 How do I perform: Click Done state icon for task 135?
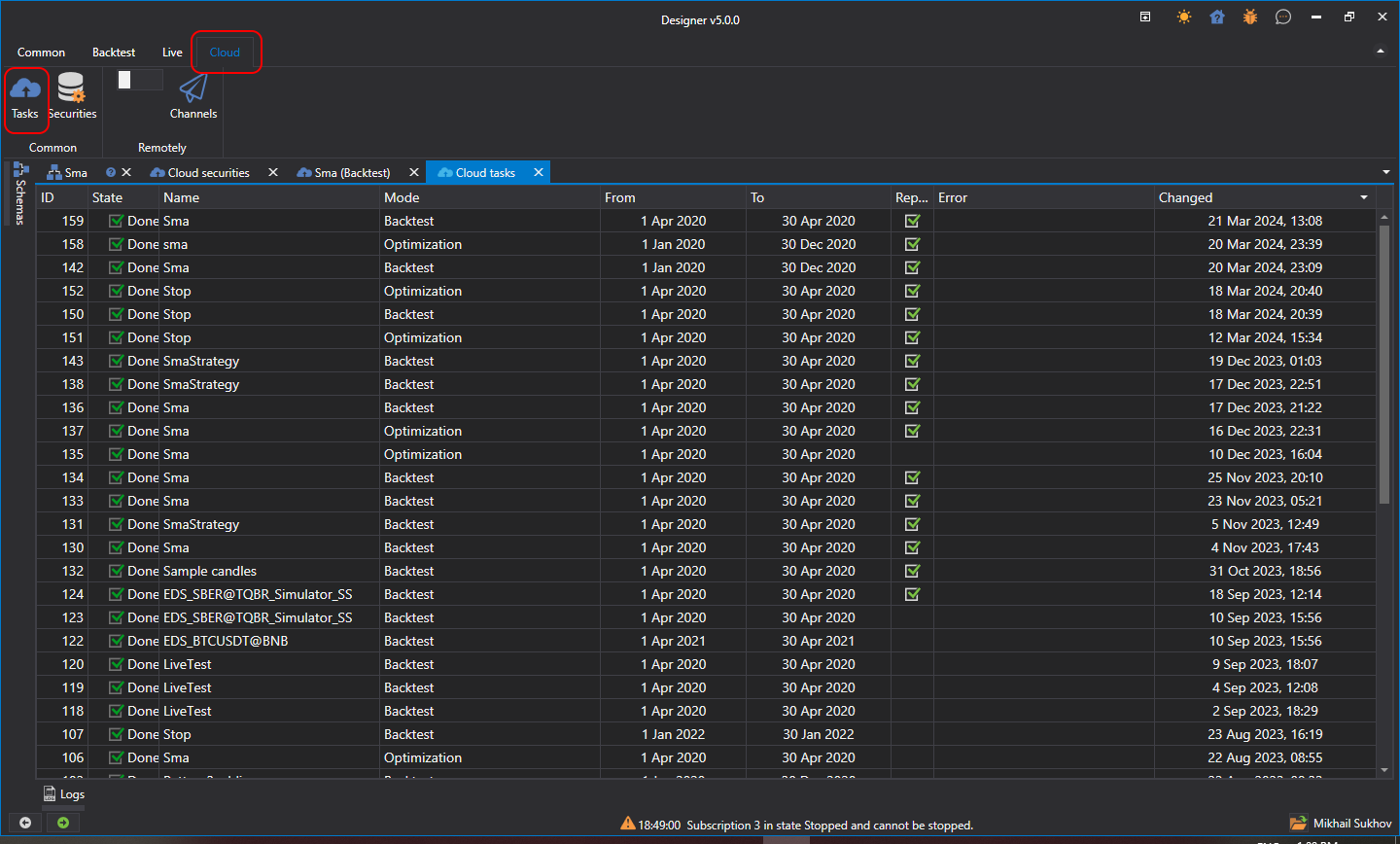(x=116, y=454)
